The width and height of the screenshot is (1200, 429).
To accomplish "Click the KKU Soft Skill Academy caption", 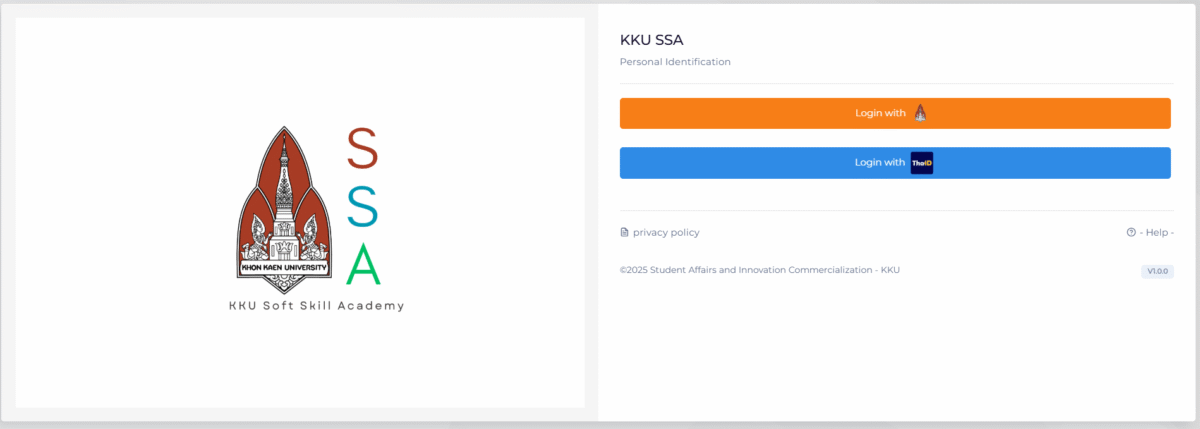I will point(316,306).
